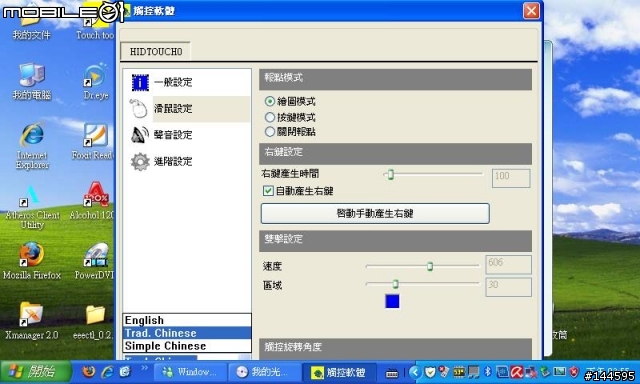Screen dimensions: 640x384
Task: Launch Foxit Reader desktop shortcut
Action: [x=93, y=141]
